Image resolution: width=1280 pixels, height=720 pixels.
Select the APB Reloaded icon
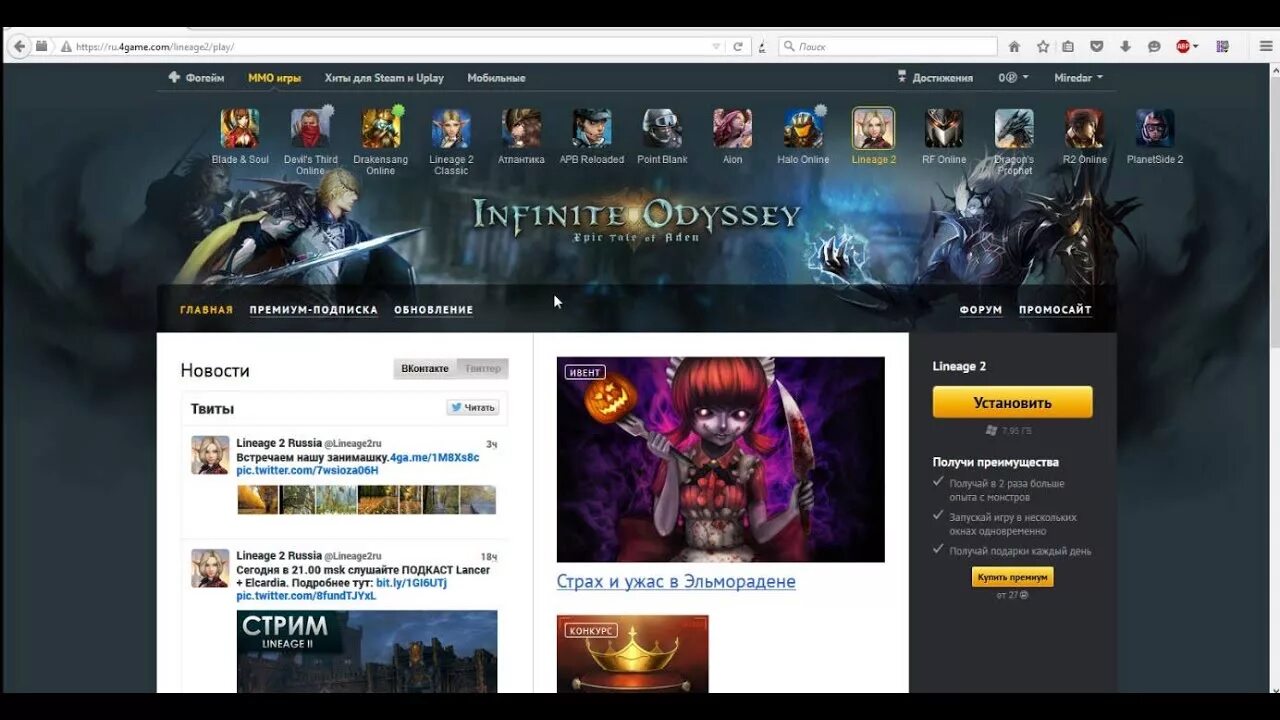click(x=592, y=129)
